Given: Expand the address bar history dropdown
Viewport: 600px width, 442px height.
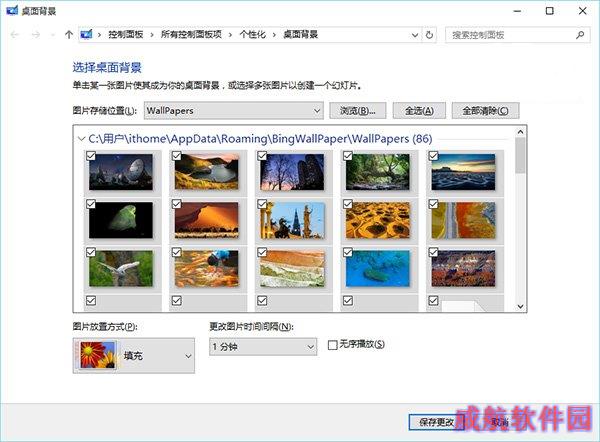Looking at the screenshot, I should coord(415,35).
